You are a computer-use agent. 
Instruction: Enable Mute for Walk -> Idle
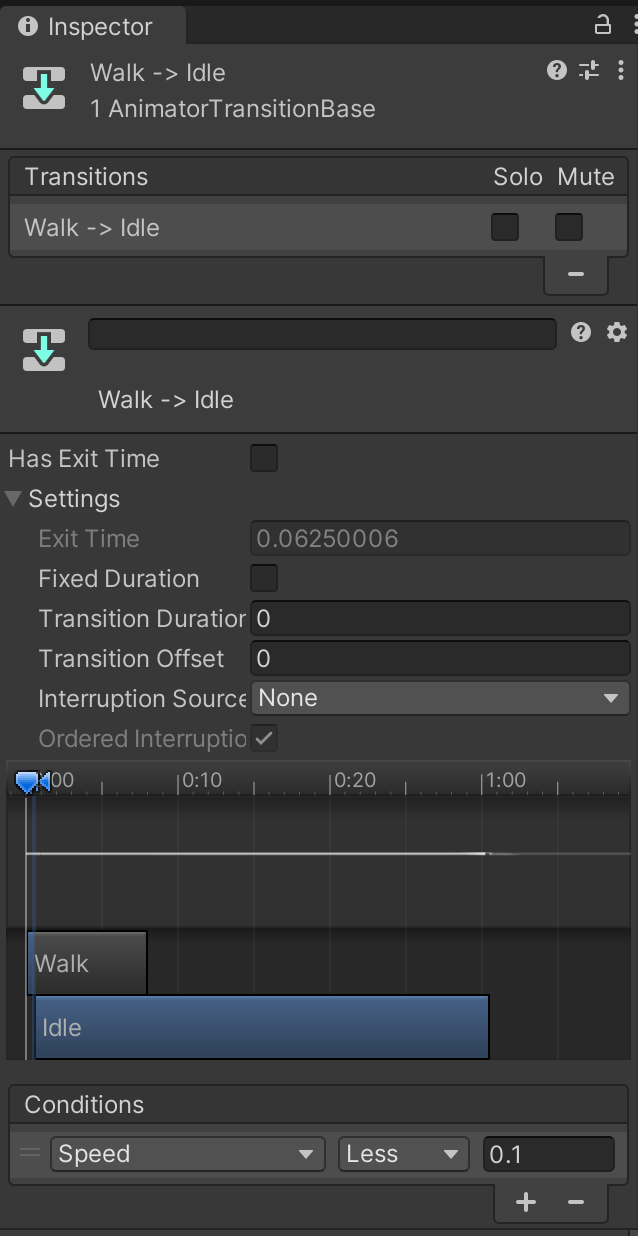(569, 228)
